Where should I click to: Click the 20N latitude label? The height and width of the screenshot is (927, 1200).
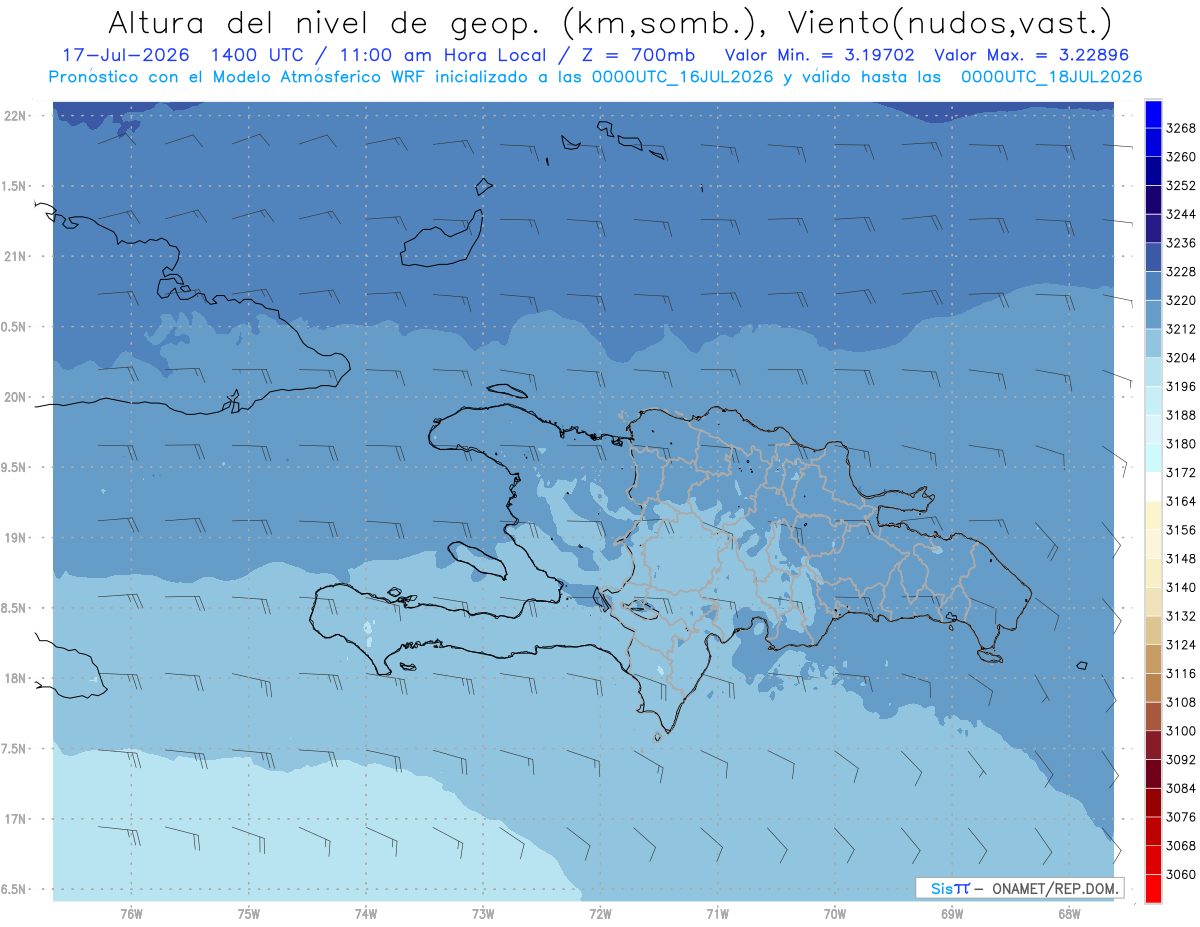(x=16, y=397)
